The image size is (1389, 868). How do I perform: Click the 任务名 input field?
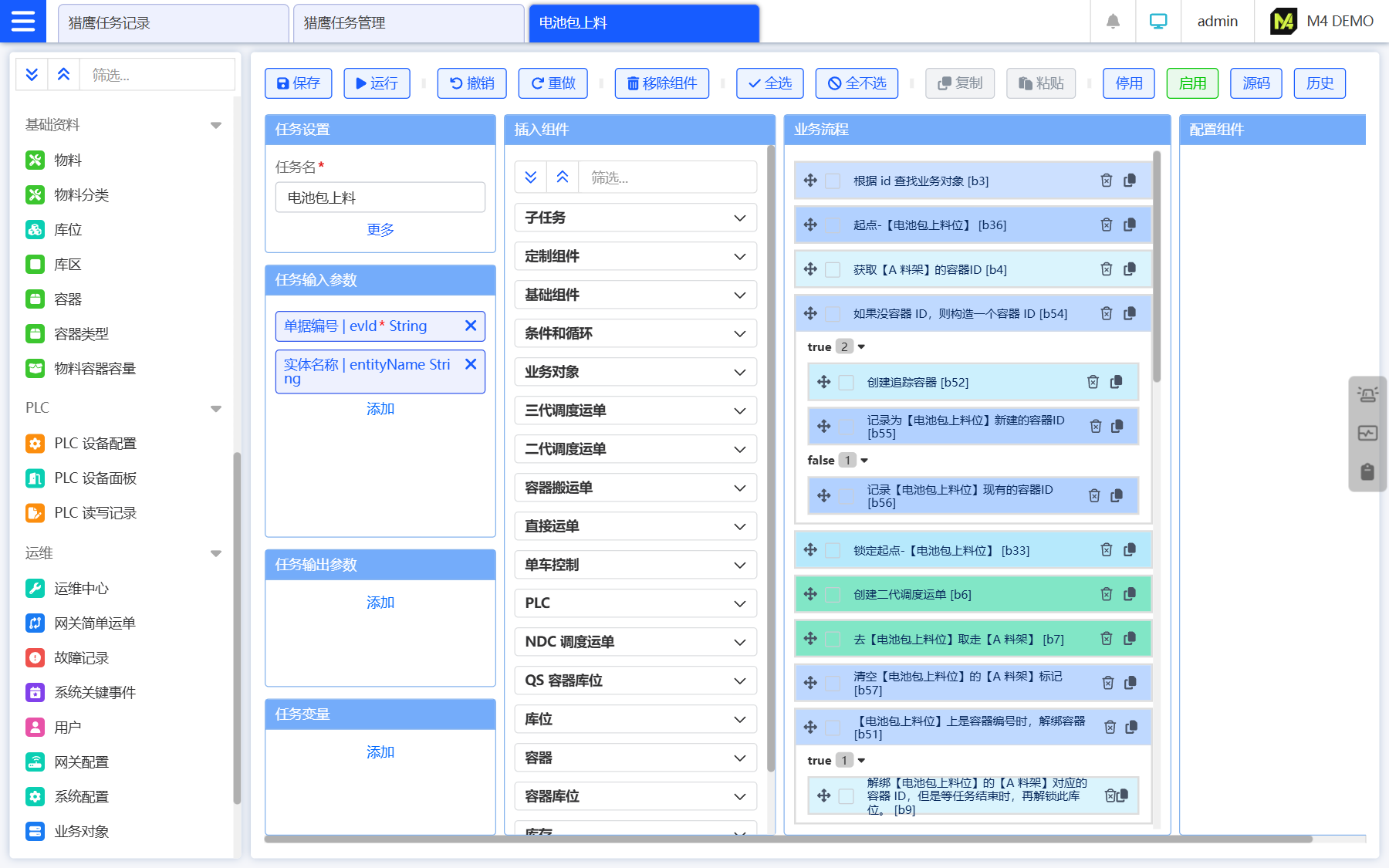pyautogui.click(x=380, y=198)
